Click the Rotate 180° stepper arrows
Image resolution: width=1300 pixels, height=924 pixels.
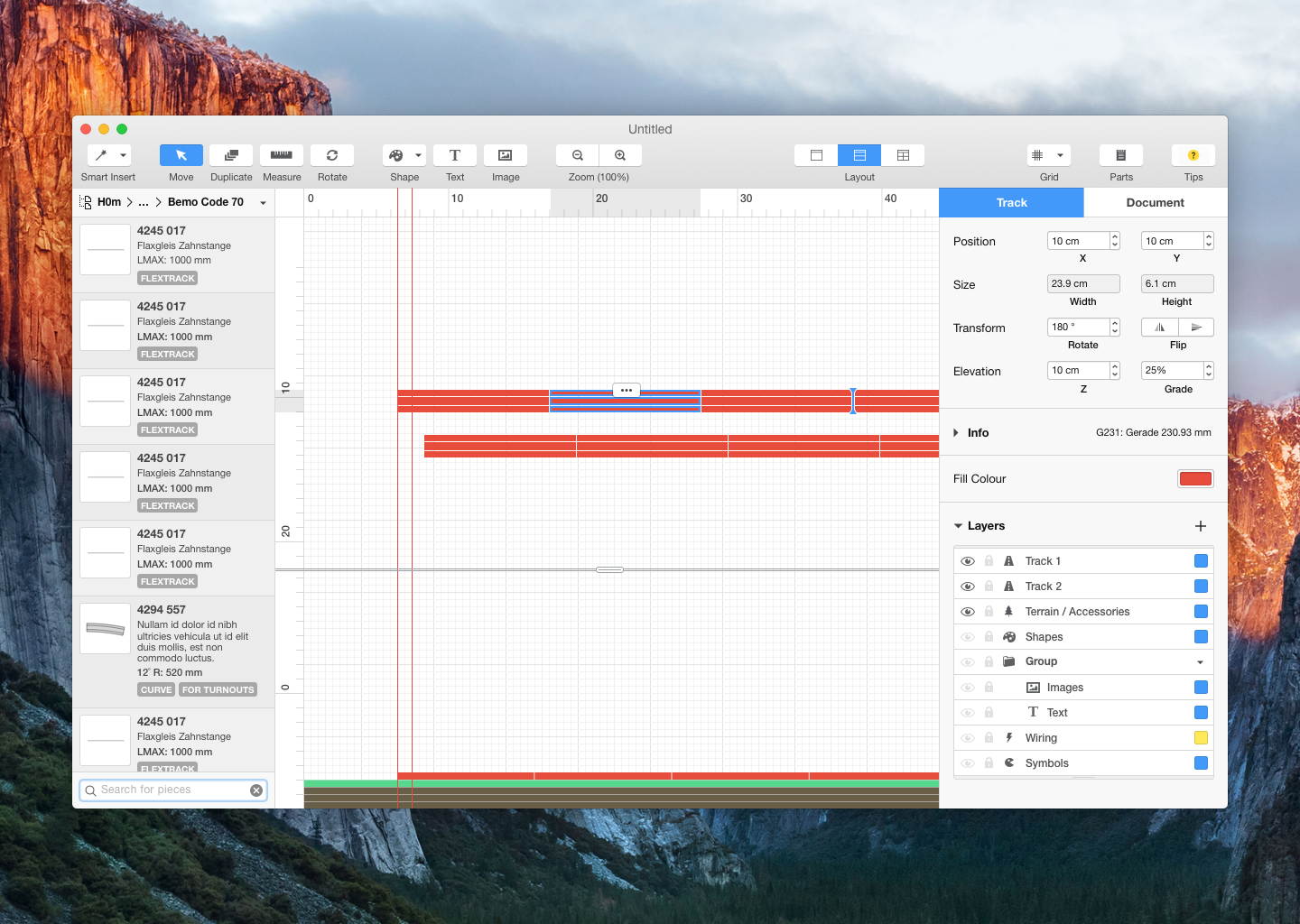point(1115,328)
